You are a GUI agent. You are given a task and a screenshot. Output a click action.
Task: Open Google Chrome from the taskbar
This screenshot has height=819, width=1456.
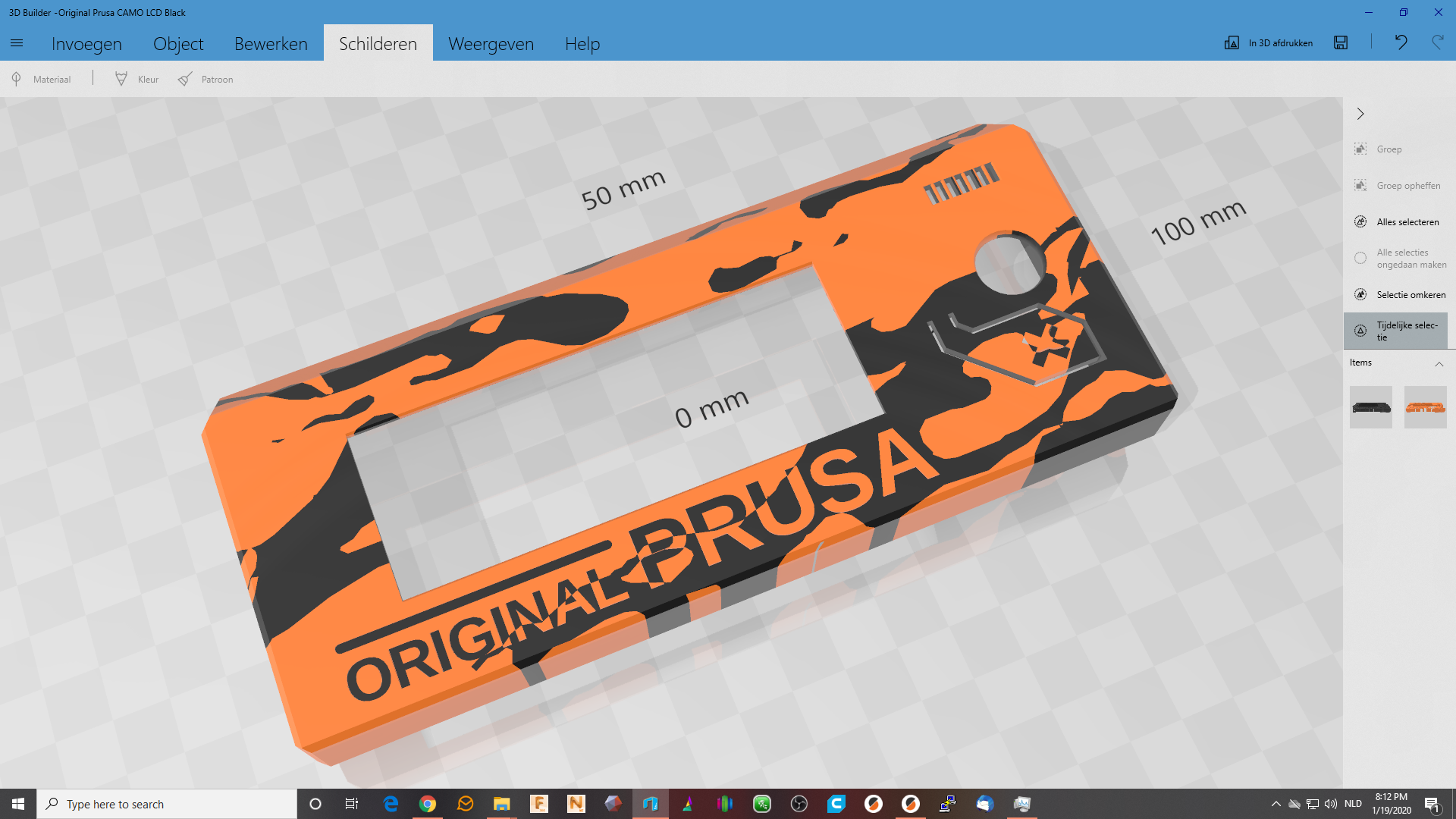point(428,803)
